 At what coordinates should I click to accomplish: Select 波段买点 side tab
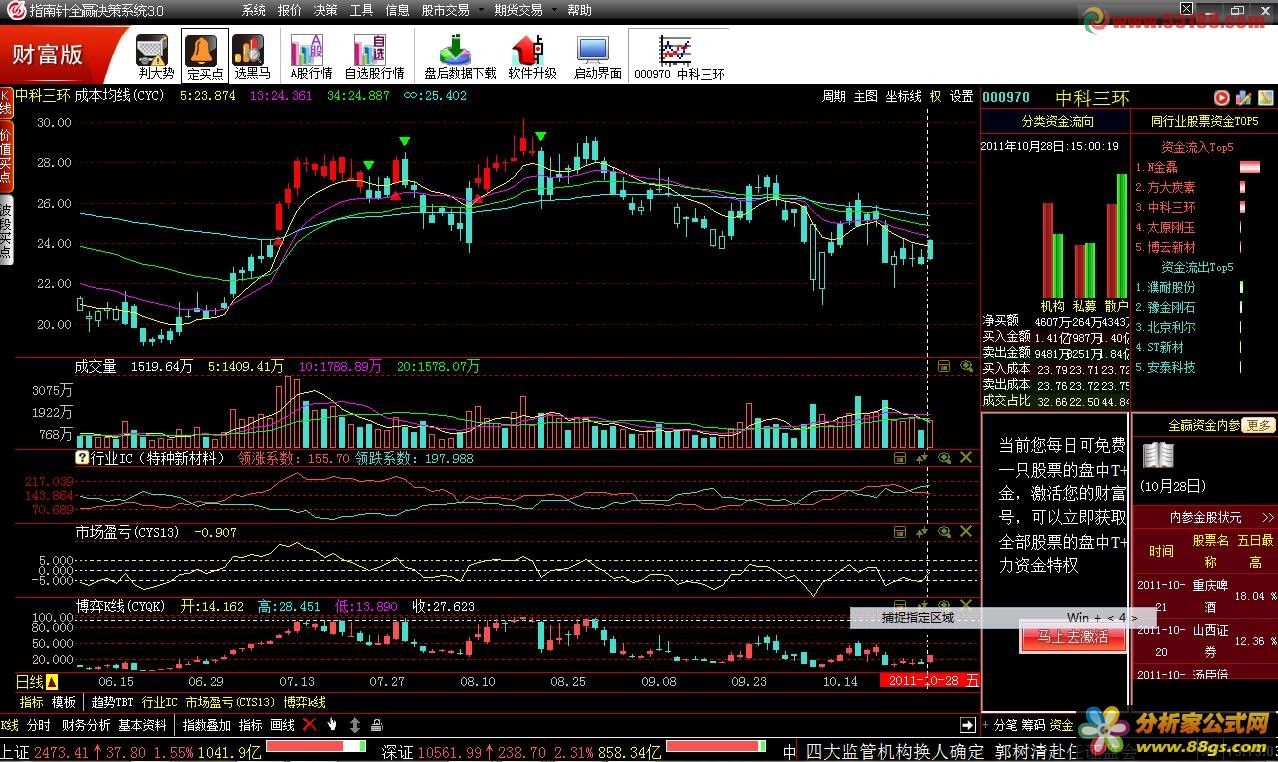[x=6, y=232]
